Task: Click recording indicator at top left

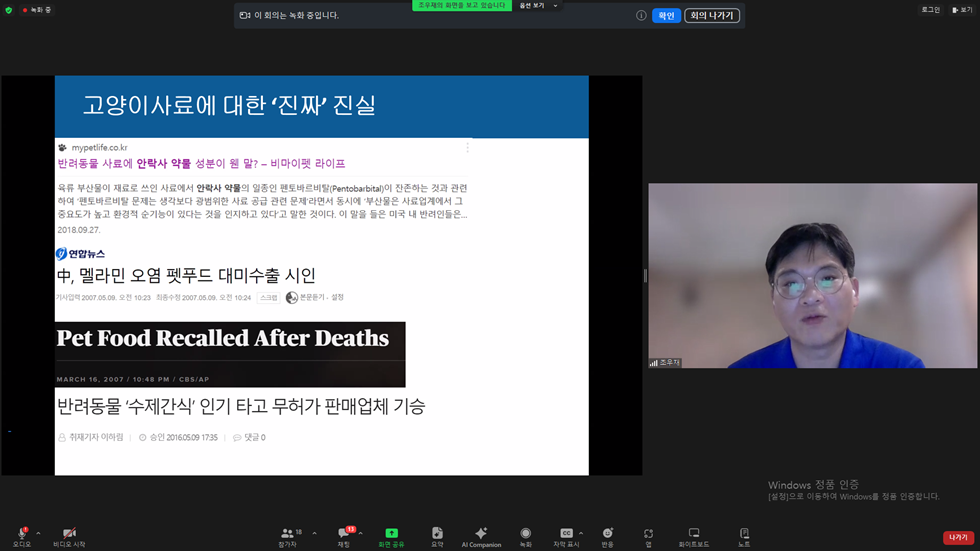Action: (x=37, y=10)
